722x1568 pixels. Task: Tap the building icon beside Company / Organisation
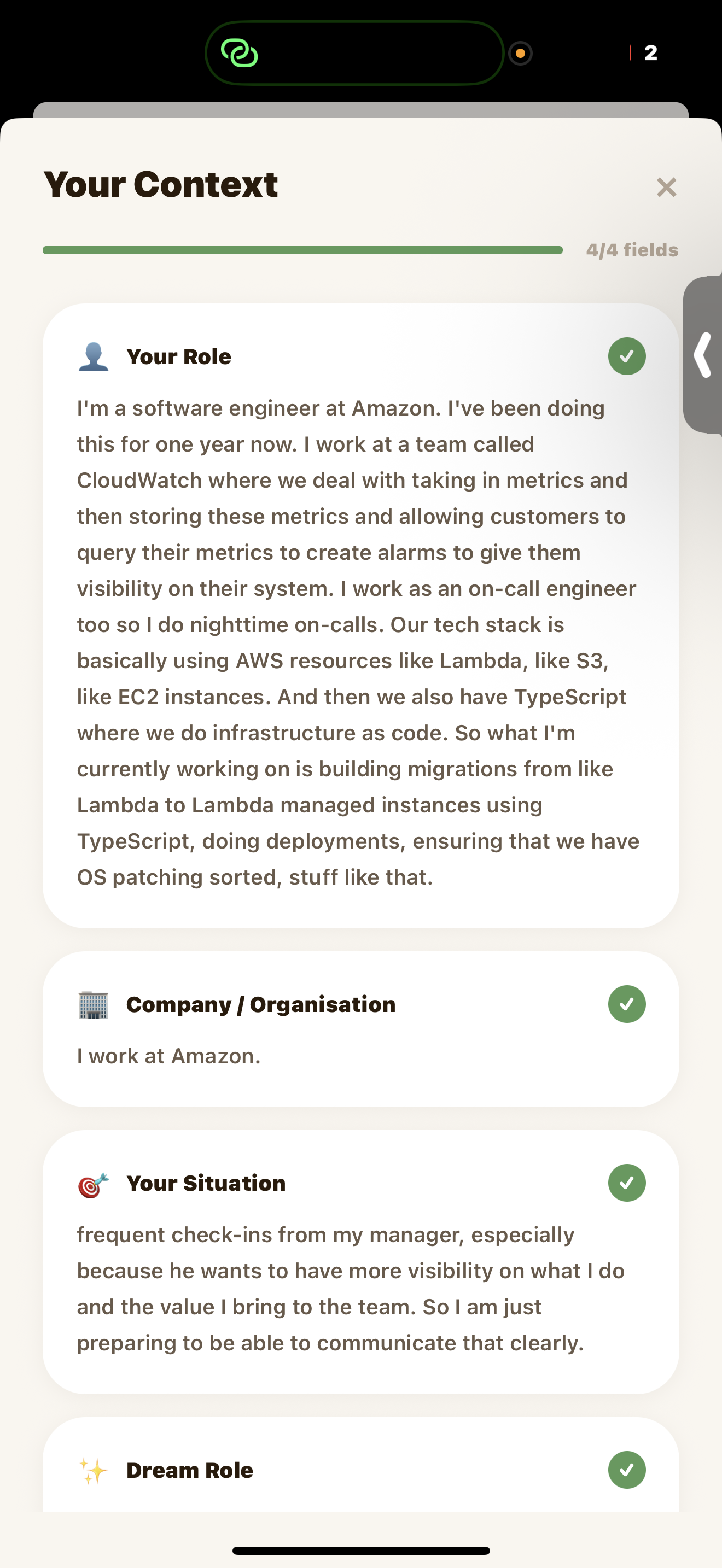pos(93,1004)
